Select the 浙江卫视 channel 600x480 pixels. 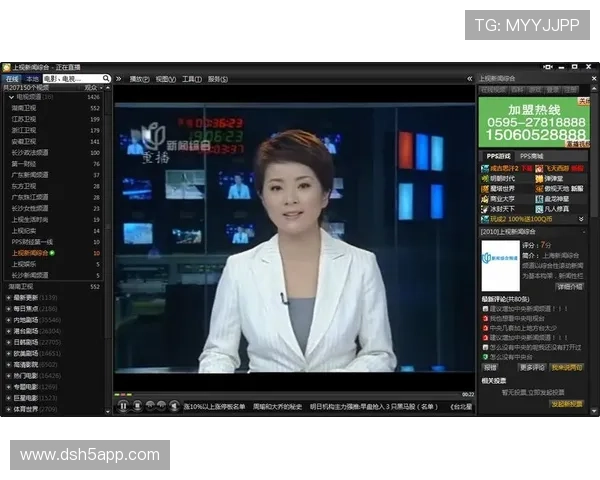(54, 130)
